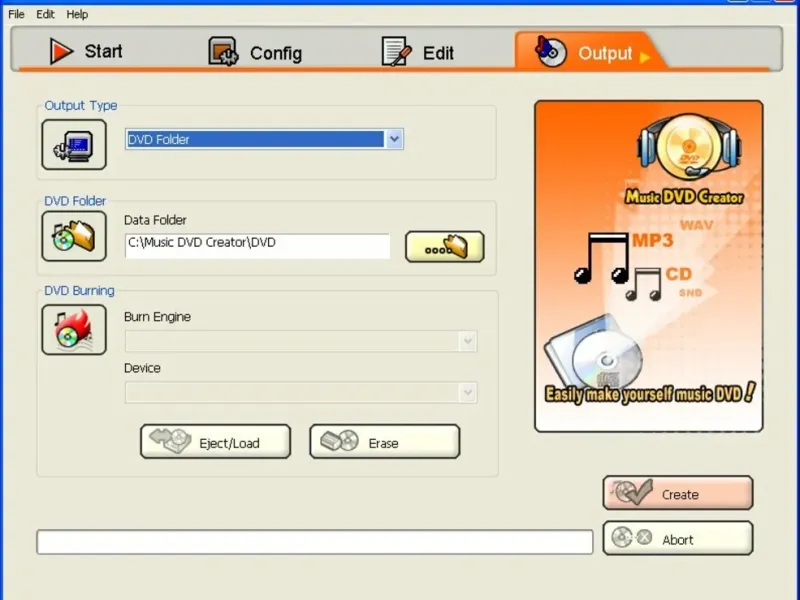Select the DVD Folder text in combo box
Viewport: 800px width, 600px height.
tap(159, 139)
